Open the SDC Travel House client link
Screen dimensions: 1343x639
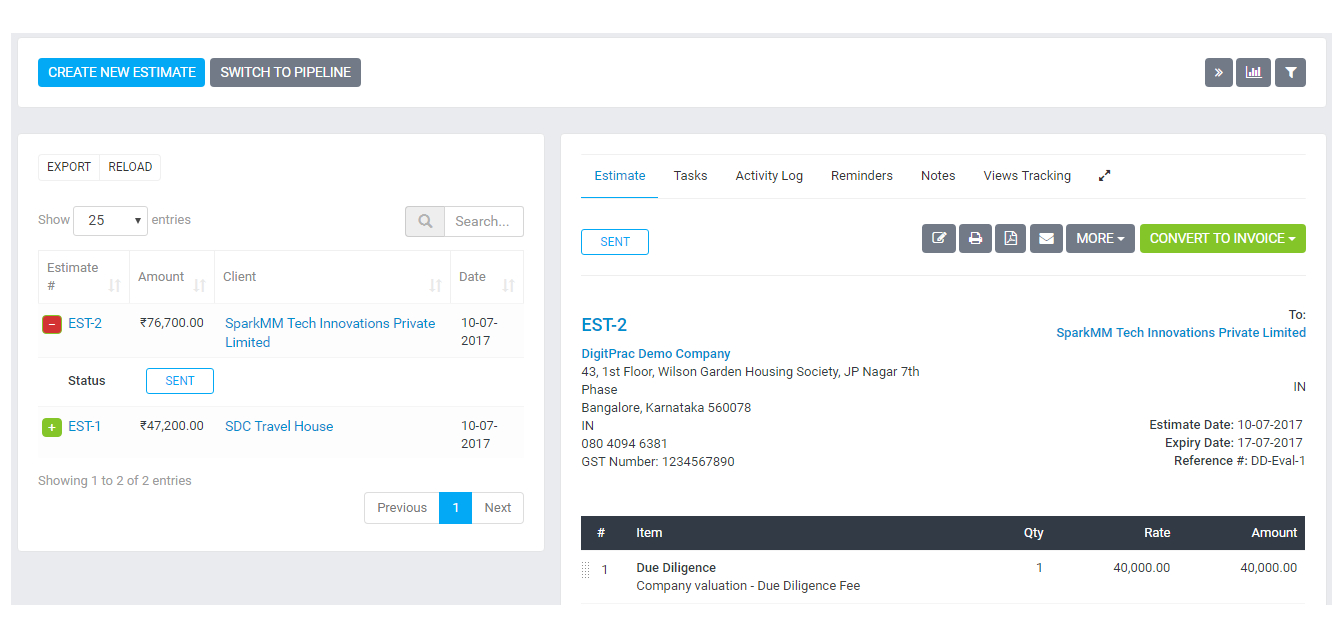[279, 427]
